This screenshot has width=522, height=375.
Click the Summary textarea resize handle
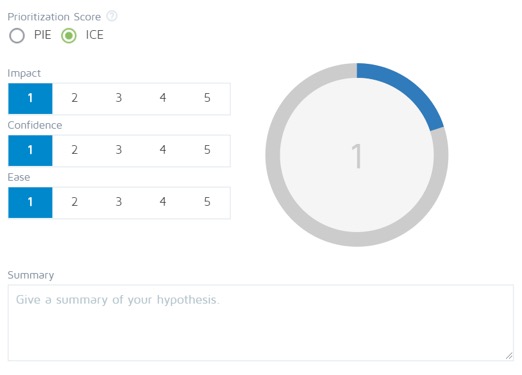coord(509,356)
